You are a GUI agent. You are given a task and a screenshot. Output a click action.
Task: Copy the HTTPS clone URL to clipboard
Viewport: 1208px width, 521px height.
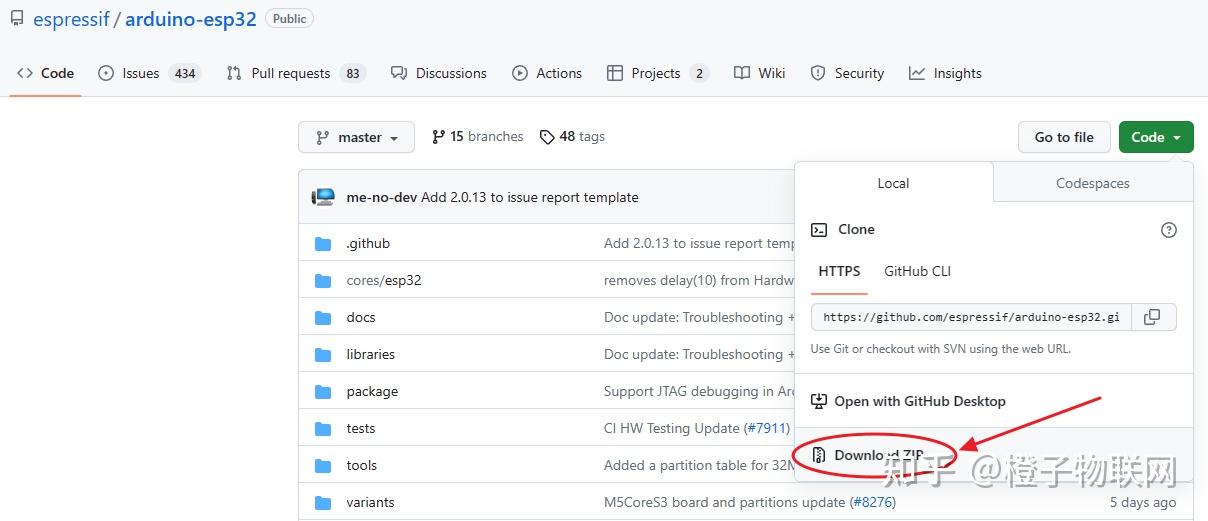[1152, 317]
